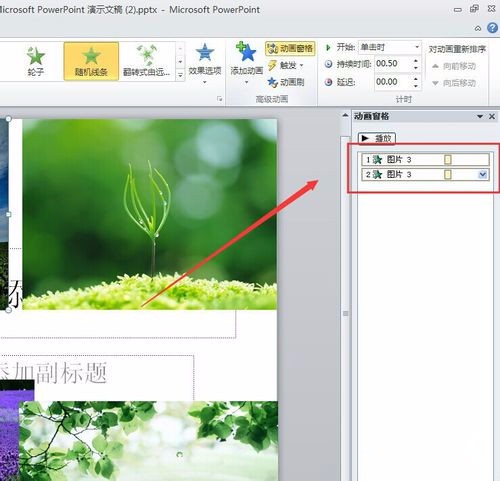
Task: Open the 添加动画 dropdown arrow
Action: 246,82
